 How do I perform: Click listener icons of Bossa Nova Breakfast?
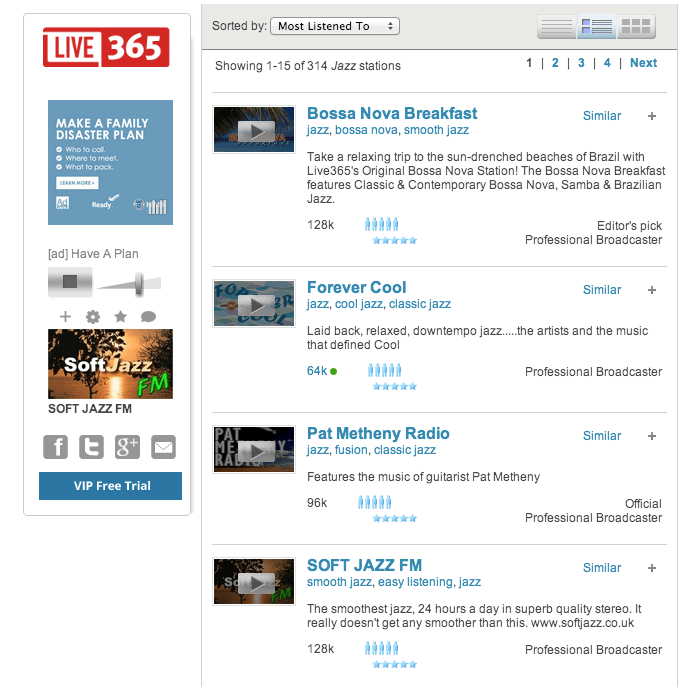click(x=382, y=224)
